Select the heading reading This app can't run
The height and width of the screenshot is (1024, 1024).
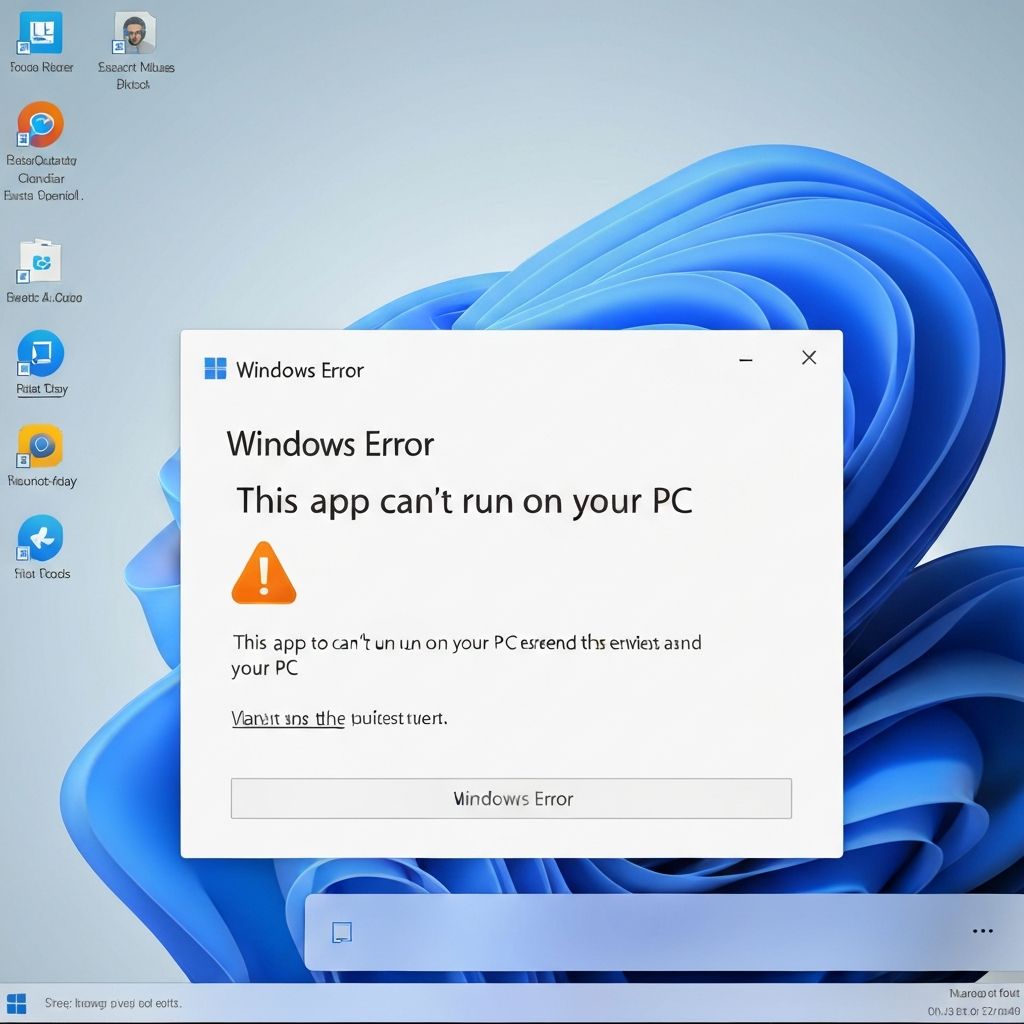[x=463, y=501]
